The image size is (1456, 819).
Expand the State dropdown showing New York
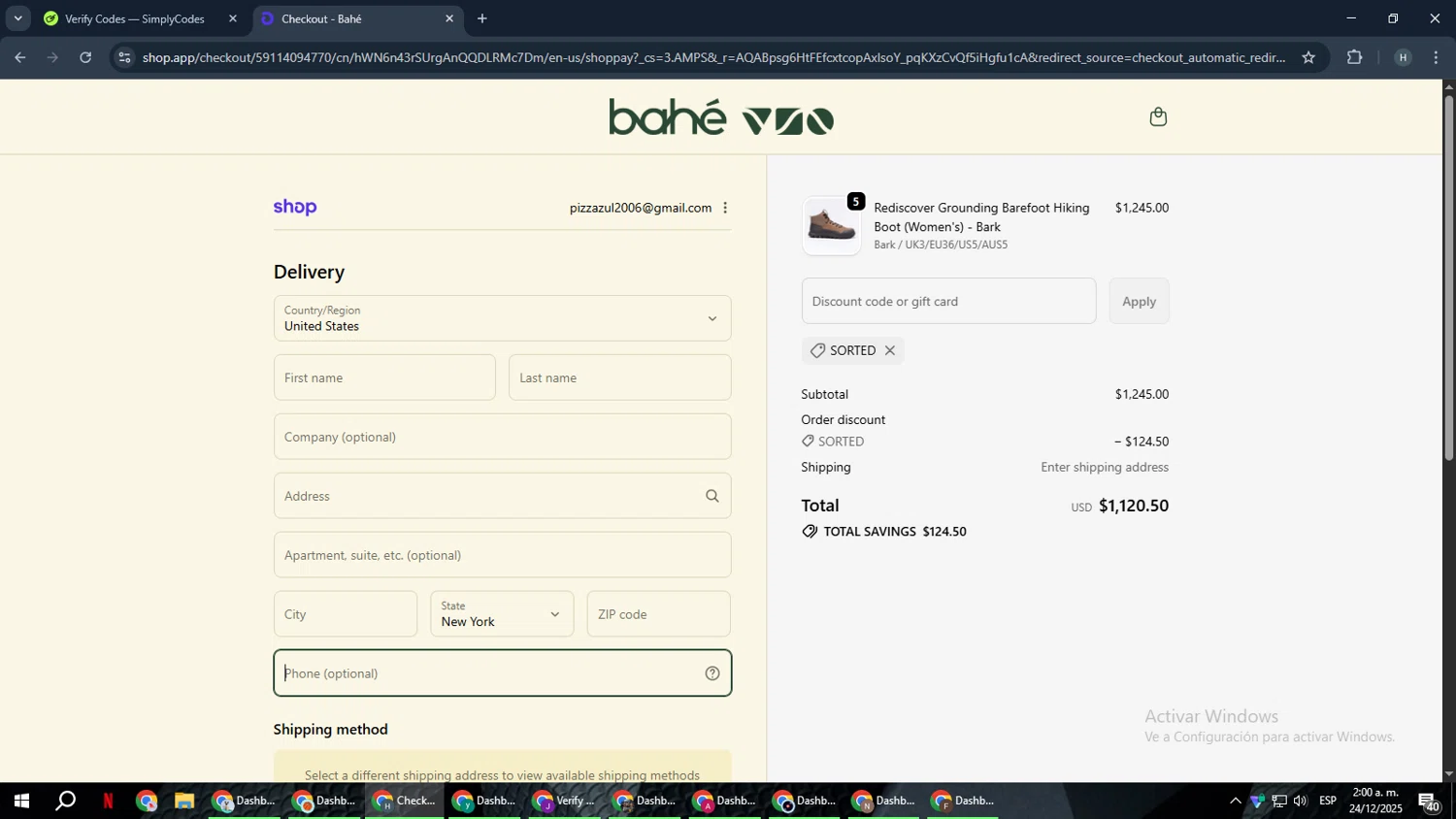pyautogui.click(x=502, y=614)
